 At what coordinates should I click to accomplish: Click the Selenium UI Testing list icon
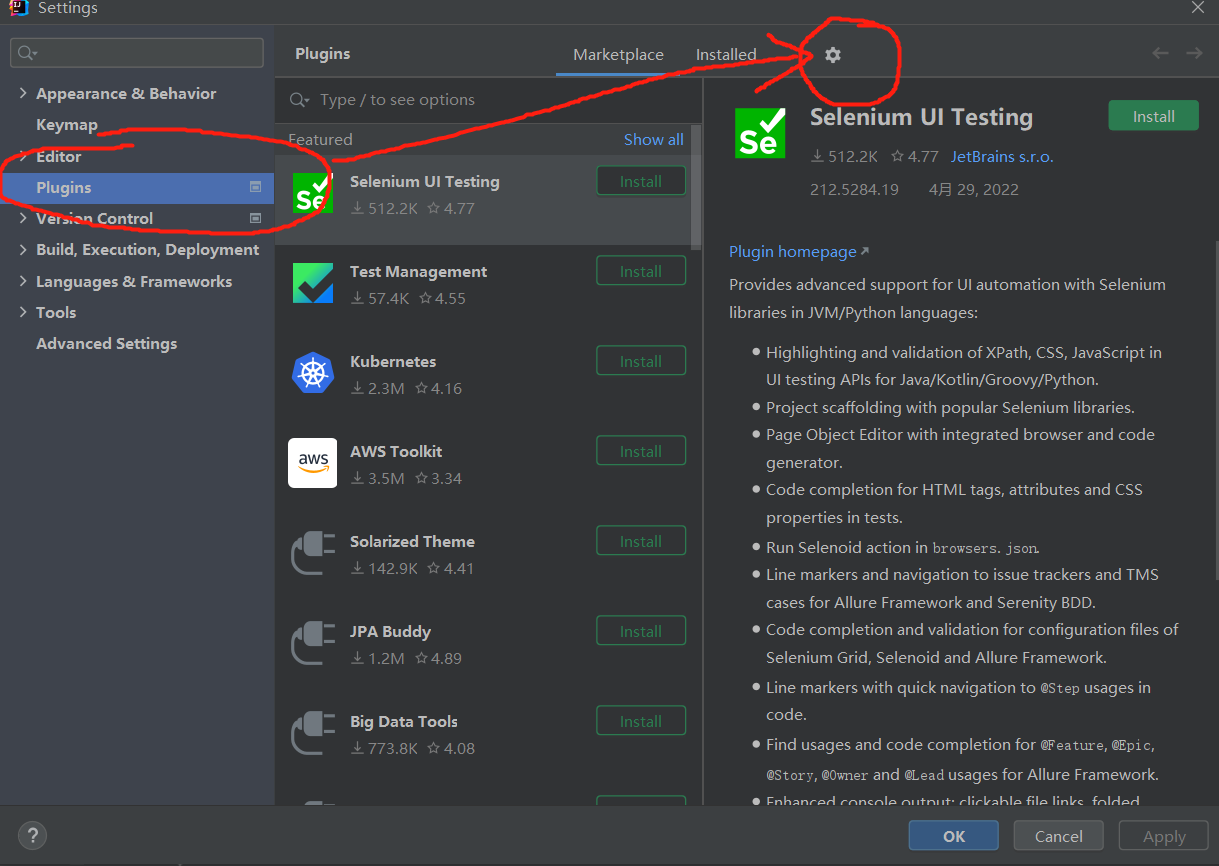[312, 193]
